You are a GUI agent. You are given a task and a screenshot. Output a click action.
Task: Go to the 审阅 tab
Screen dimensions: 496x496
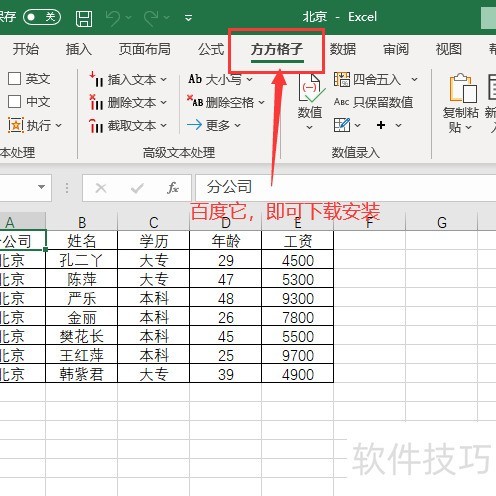click(396, 49)
